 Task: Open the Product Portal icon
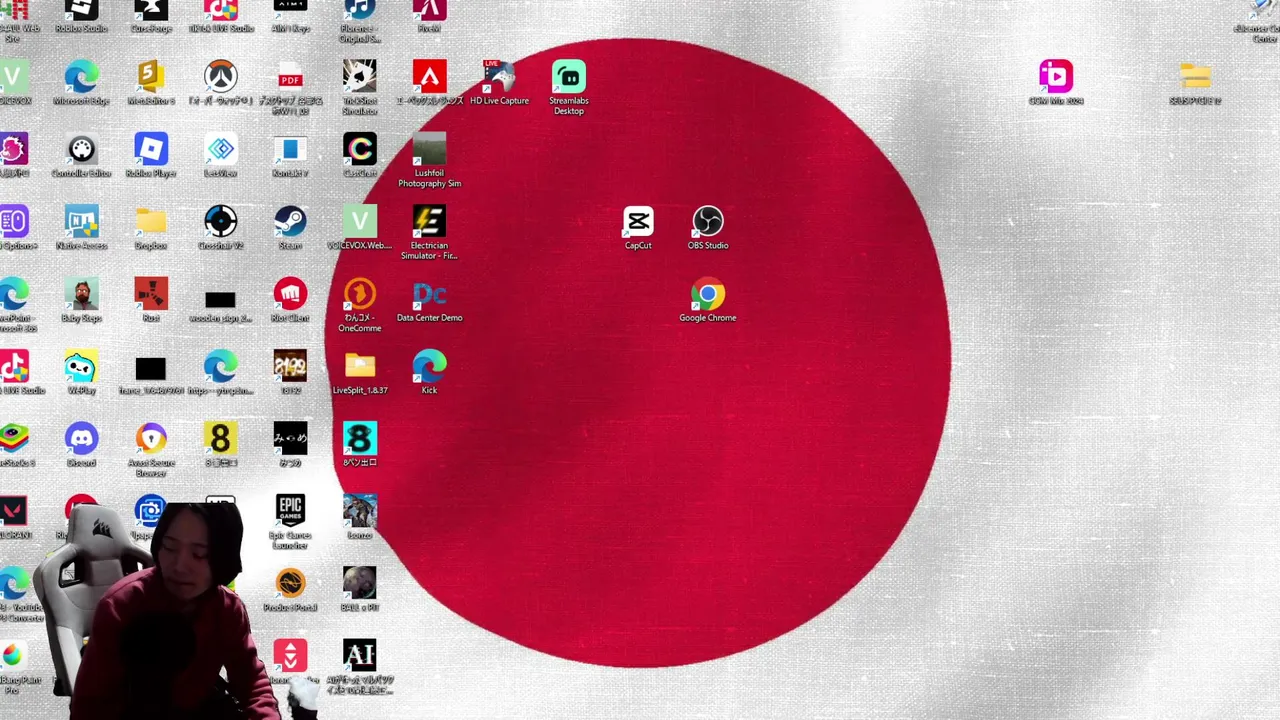click(290, 584)
